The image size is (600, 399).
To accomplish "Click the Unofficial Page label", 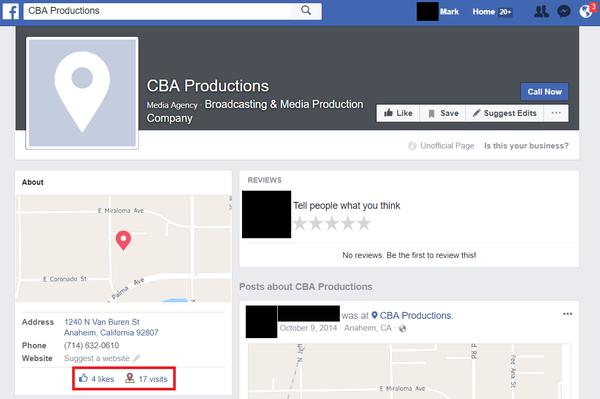I will point(447,146).
